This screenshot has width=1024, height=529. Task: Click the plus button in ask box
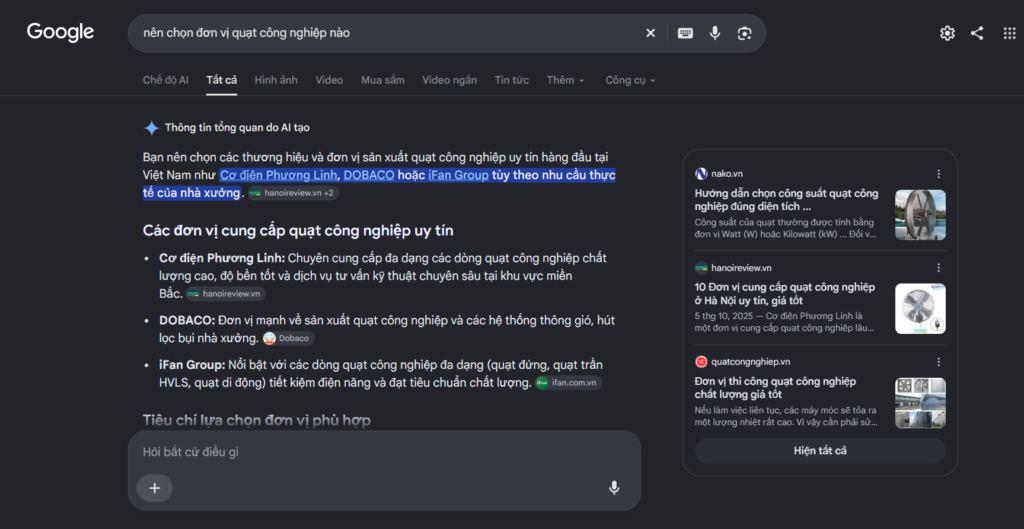click(x=155, y=488)
